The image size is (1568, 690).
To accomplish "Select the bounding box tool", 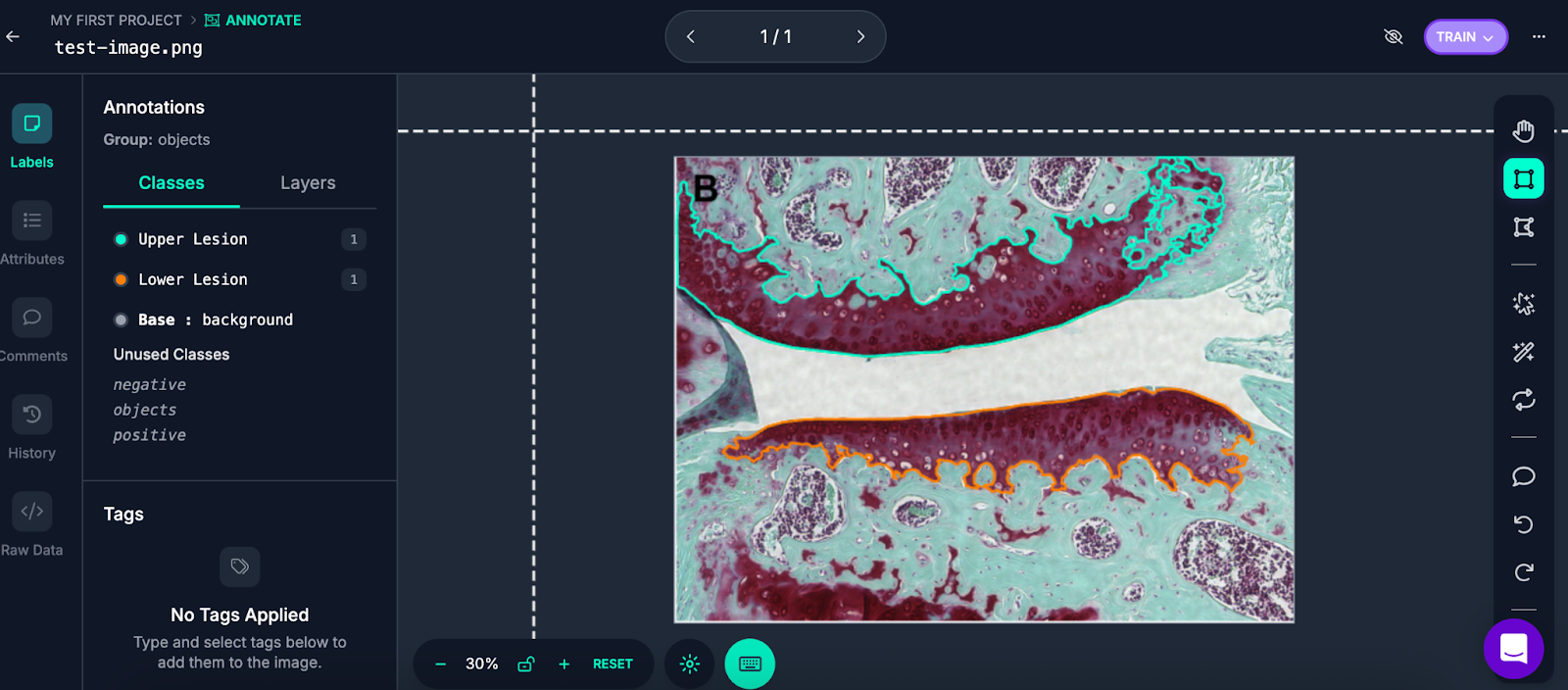I will coord(1524,178).
